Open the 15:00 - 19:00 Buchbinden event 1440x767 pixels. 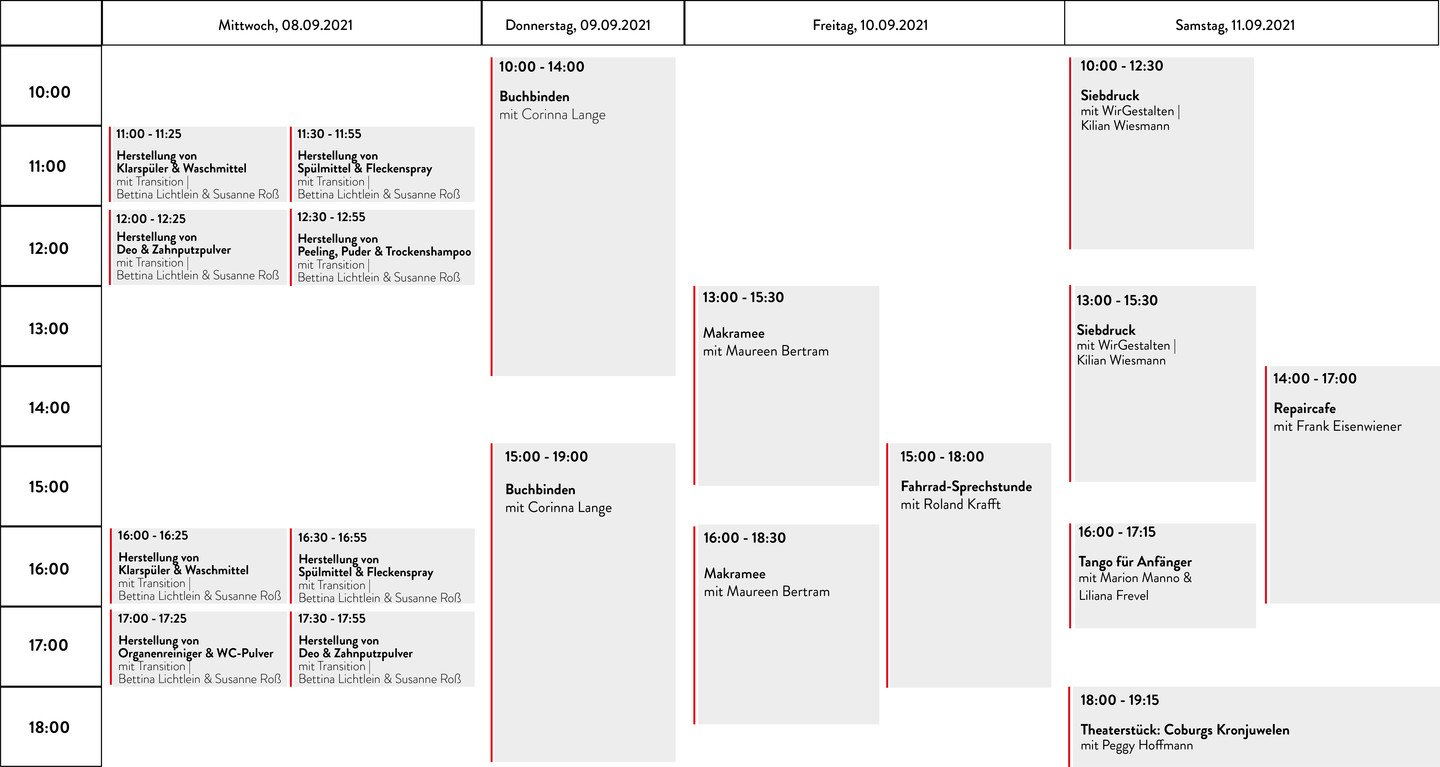click(x=583, y=602)
